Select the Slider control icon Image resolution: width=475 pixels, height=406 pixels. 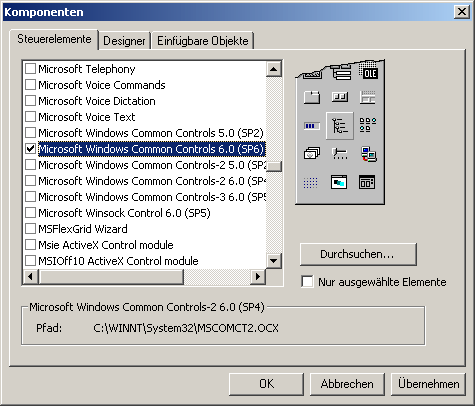[340, 154]
